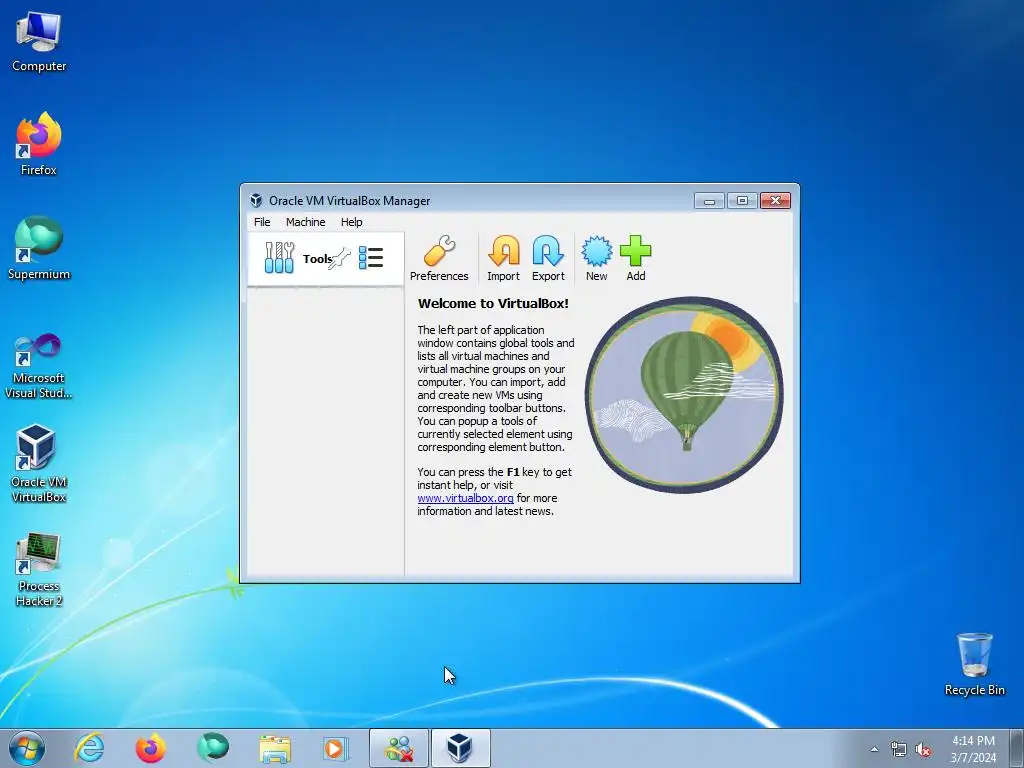Launch Firefox from the taskbar
The width and height of the screenshot is (1024, 768).
150,748
